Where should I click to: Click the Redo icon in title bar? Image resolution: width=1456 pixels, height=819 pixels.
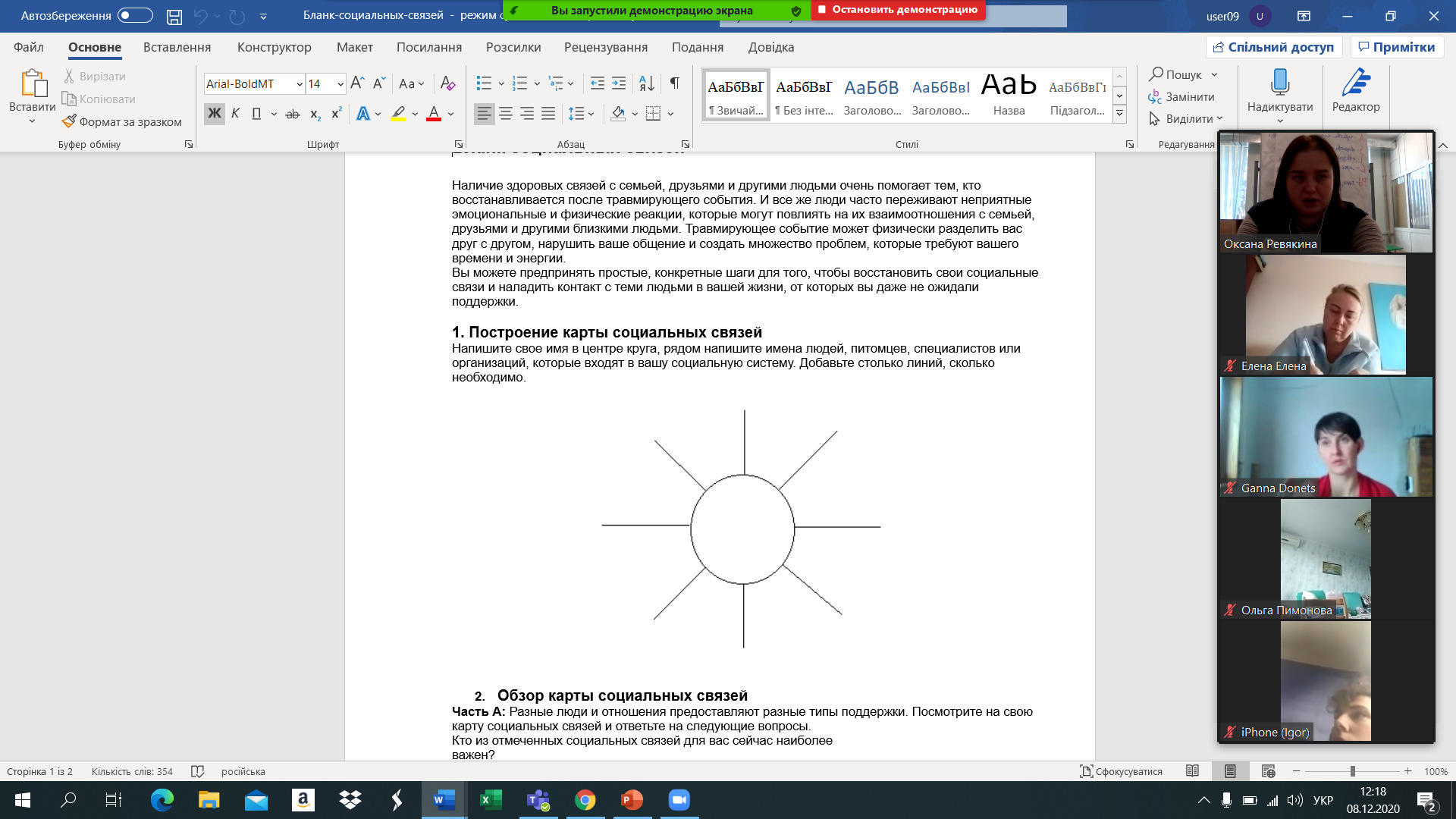pyautogui.click(x=237, y=16)
